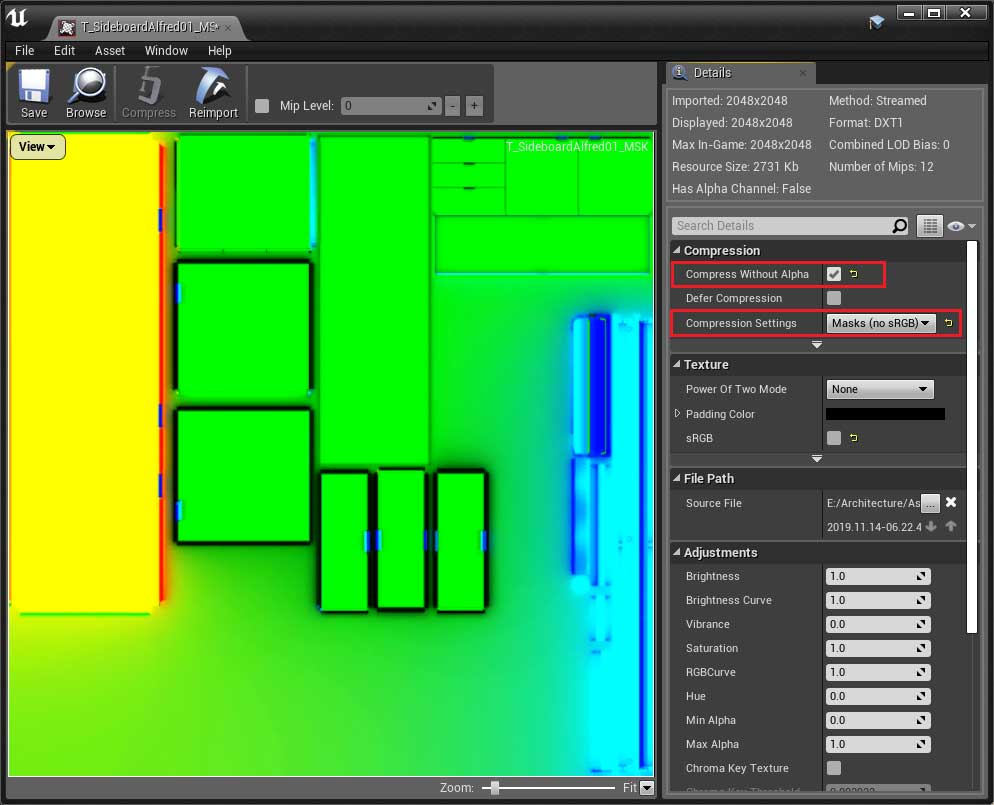Show advanced Compression properties
994x805 pixels.
click(x=817, y=345)
